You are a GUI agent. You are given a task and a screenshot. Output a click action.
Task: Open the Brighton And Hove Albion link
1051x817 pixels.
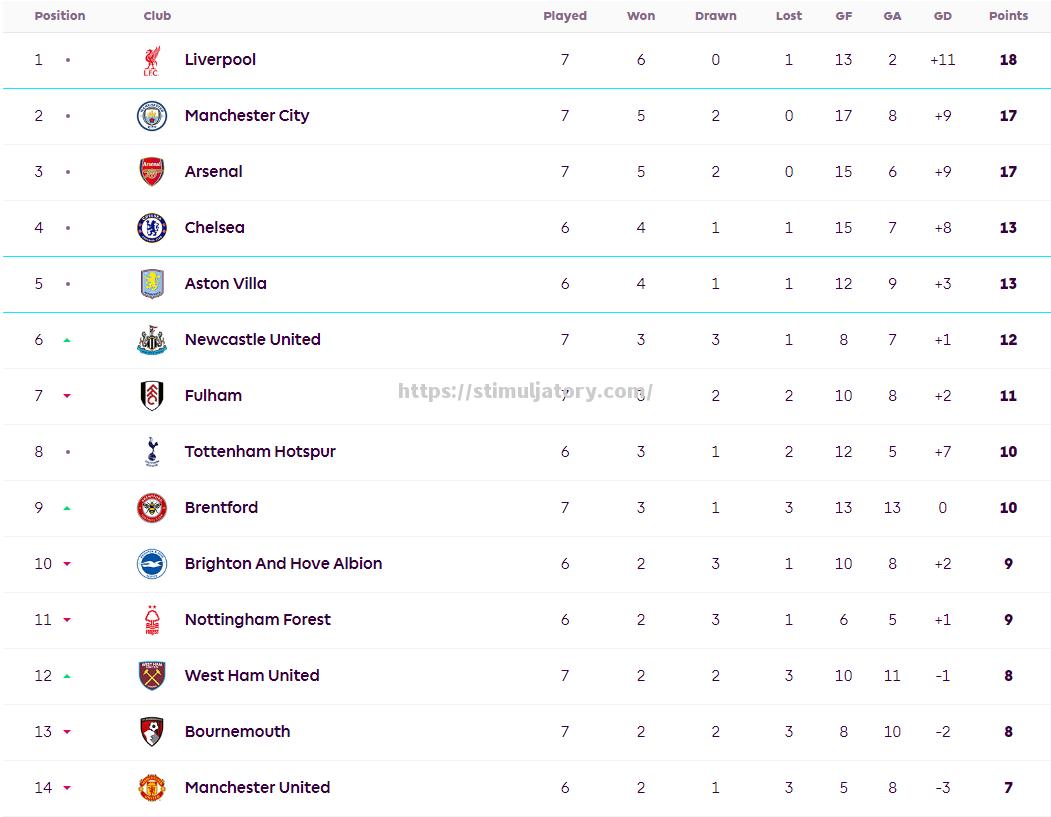tap(283, 564)
